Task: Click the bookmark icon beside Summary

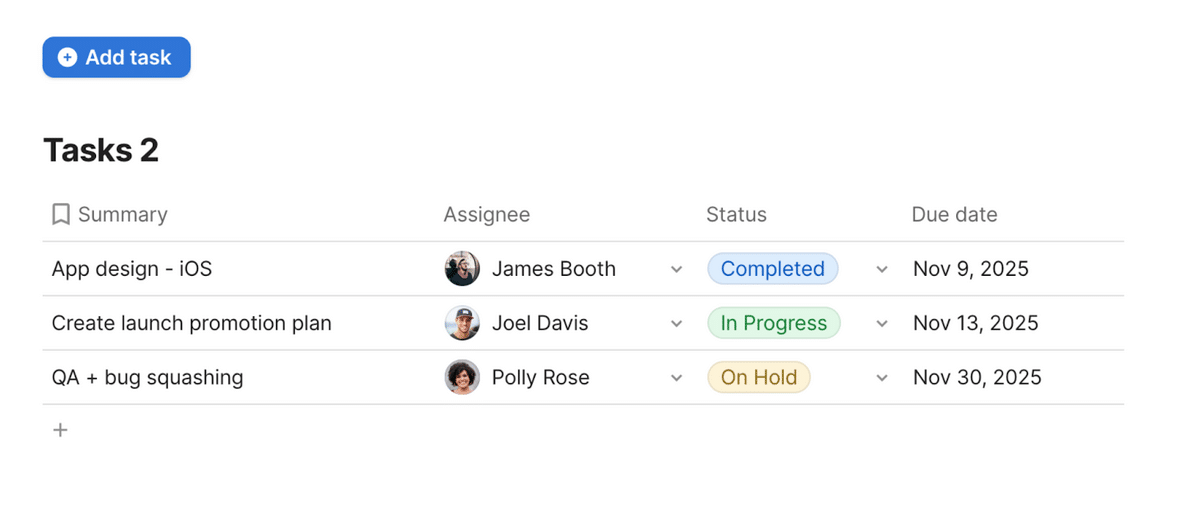Action: tap(60, 214)
